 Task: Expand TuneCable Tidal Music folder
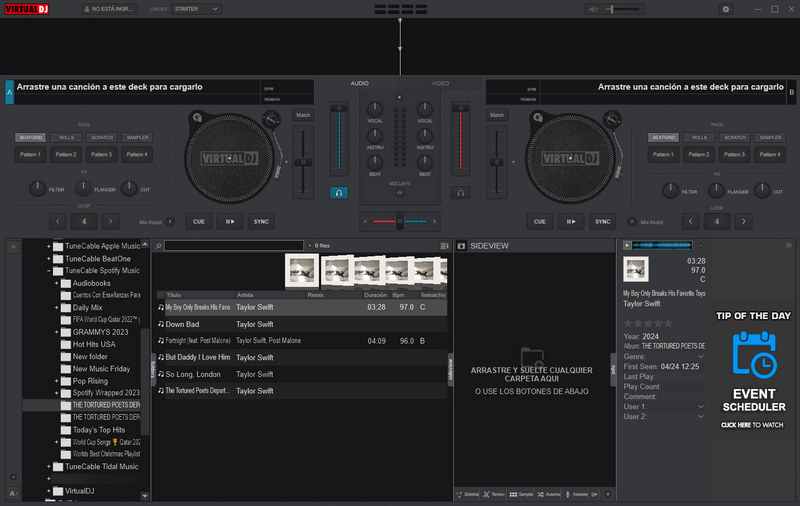pos(49,467)
